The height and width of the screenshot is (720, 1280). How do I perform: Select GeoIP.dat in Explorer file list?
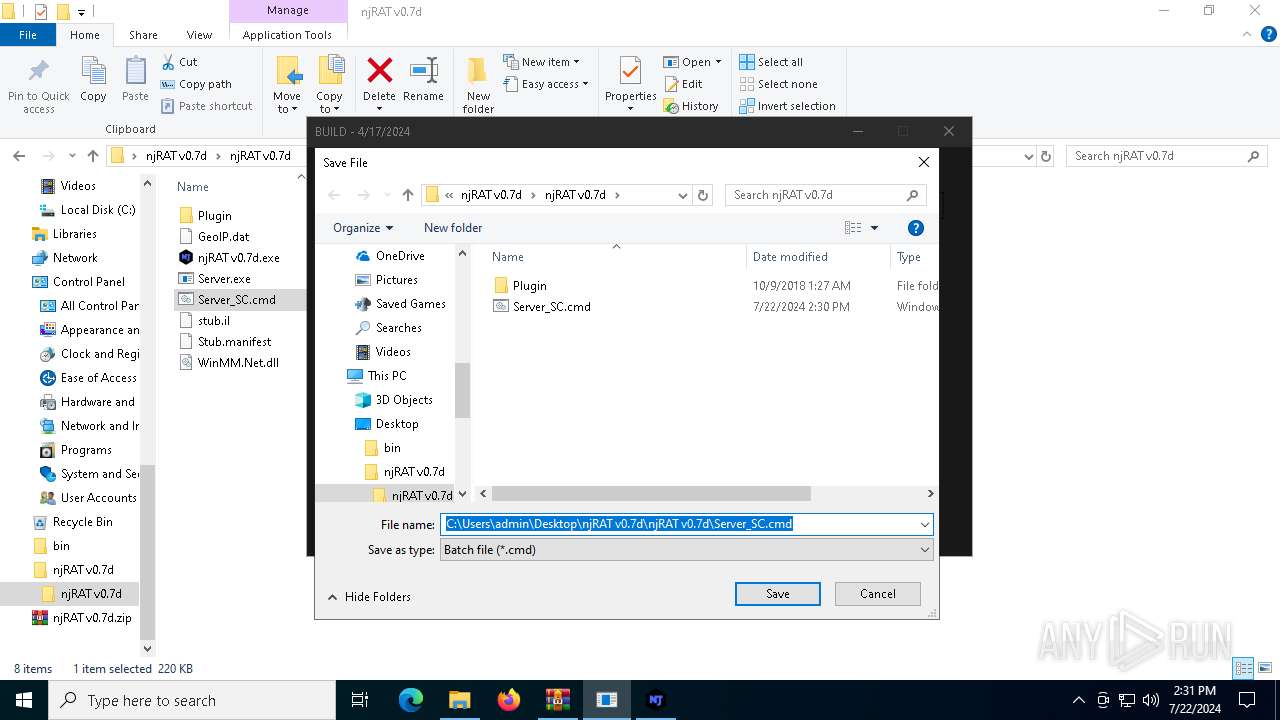click(214, 237)
